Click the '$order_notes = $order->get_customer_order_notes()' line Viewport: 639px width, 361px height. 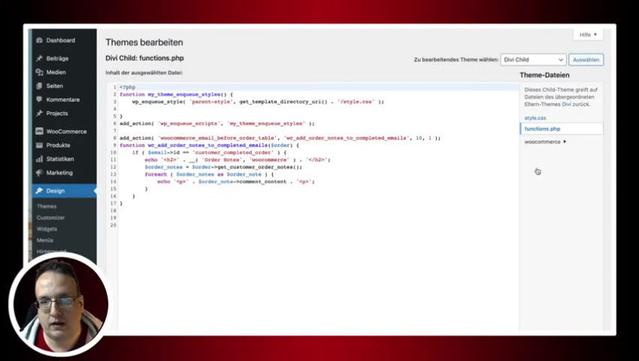coord(223,167)
